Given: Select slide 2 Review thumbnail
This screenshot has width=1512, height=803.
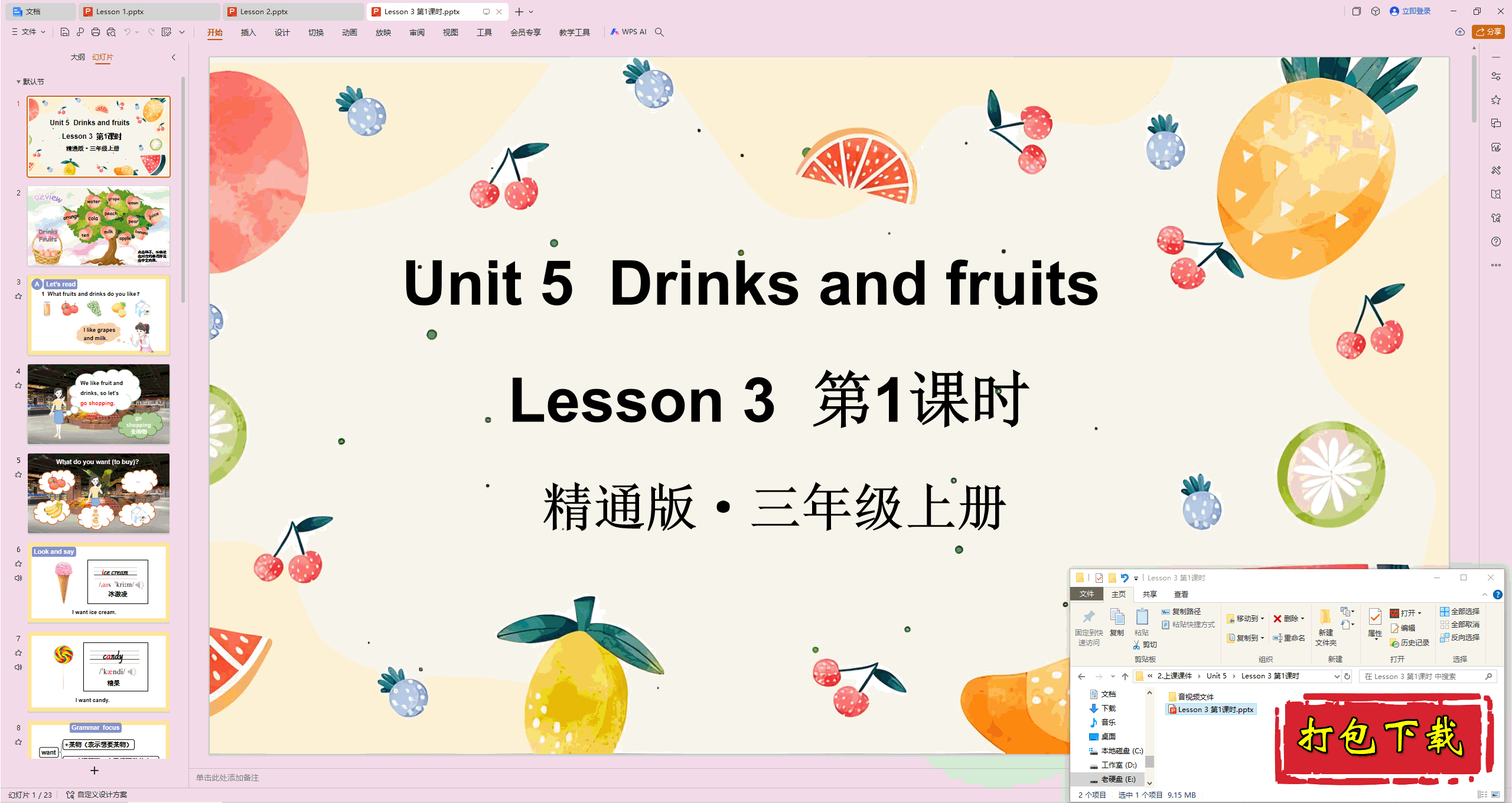Looking at the screenshot, I should tap(99, 226).
